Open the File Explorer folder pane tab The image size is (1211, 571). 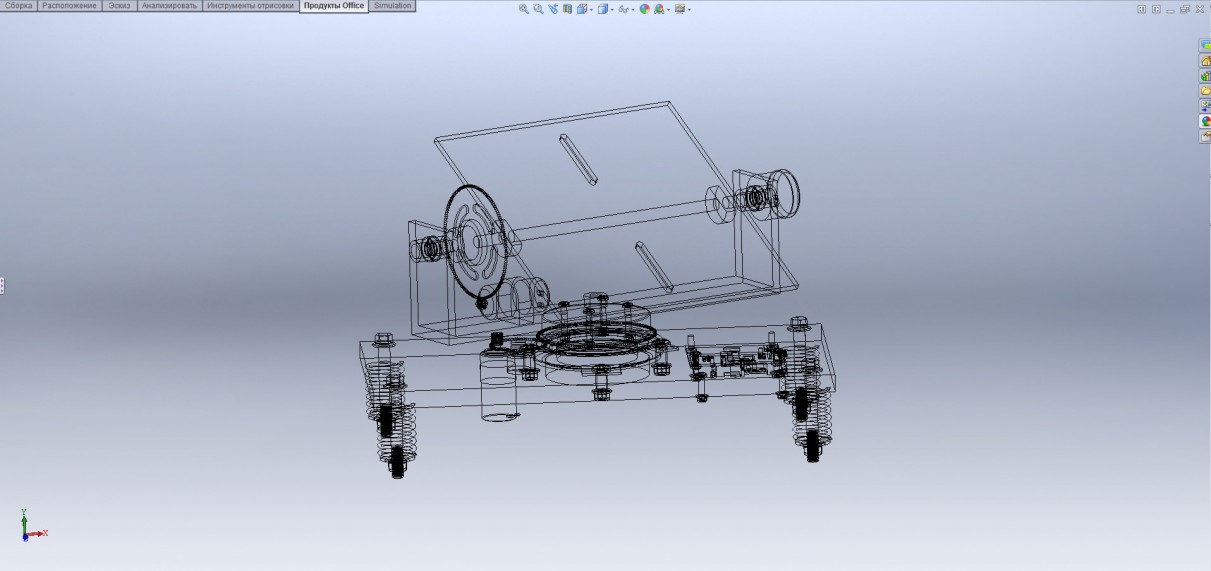coord(1205,91)
